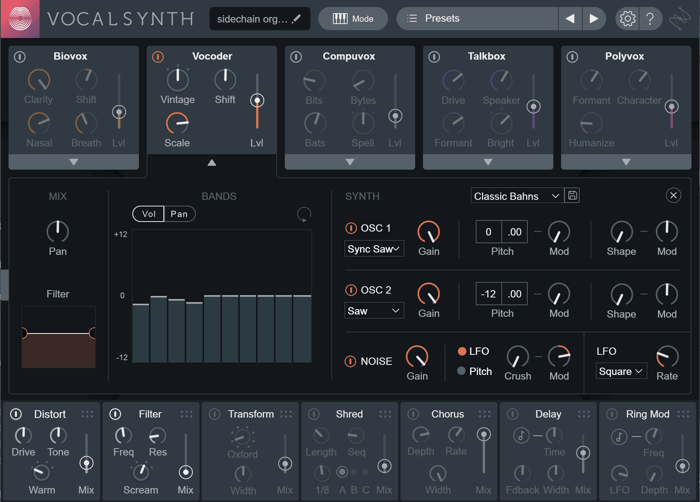Toggle the Transform effect power
The width and height of the screenshot is (700, 502).
pyautogui.click(x=214, y=414)
